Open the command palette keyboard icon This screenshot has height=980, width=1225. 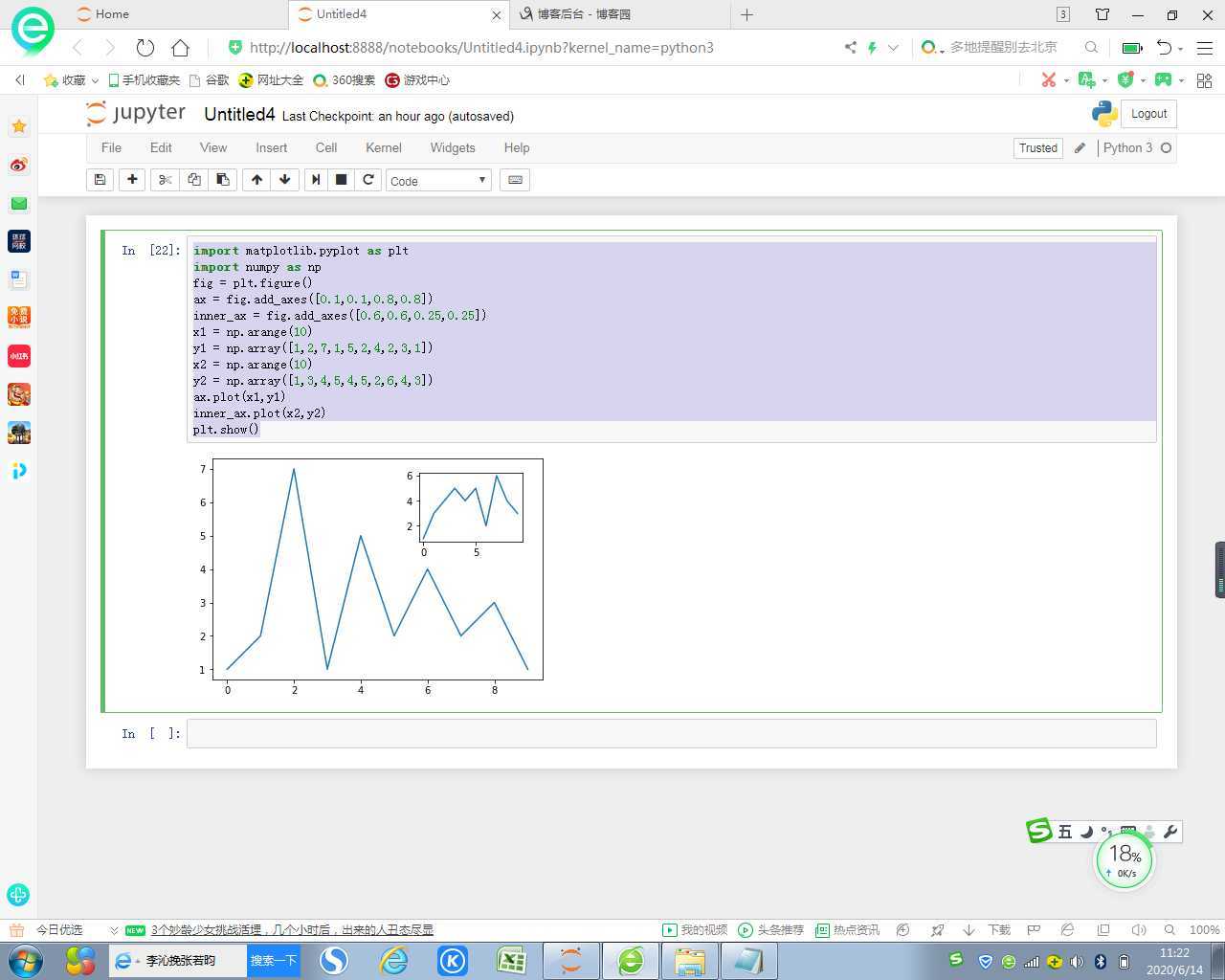(x=515, y=180)
